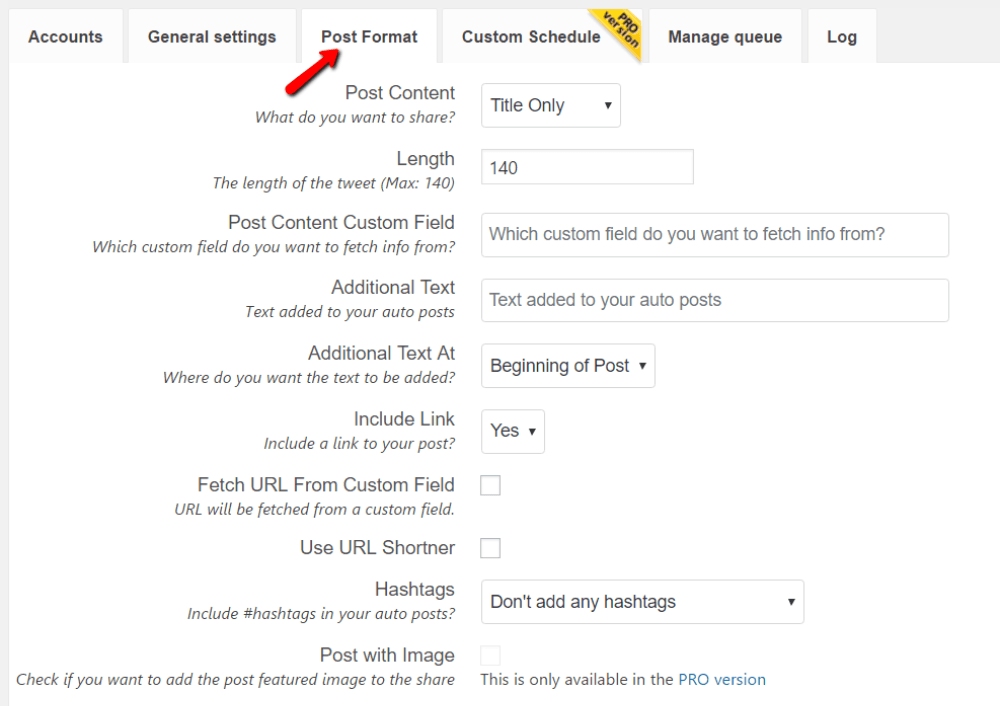Click the PRO version link

point(722,679)
